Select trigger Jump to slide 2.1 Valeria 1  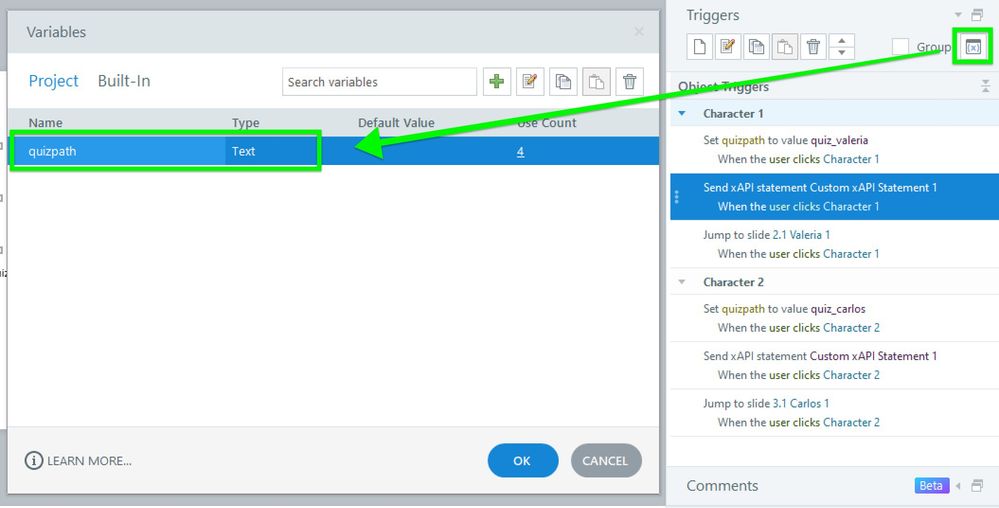(x=835, y=244)
